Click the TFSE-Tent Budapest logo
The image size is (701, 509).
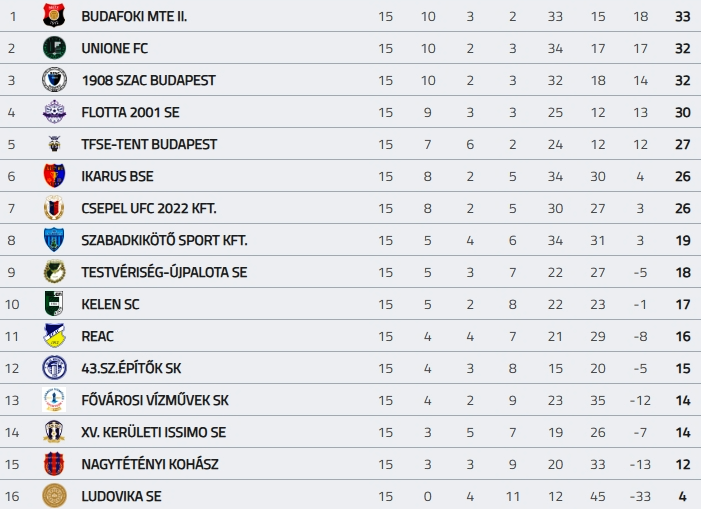click(x=54, y=144)
